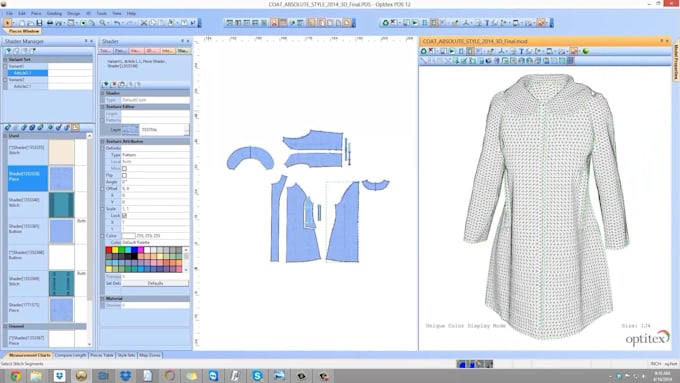This screenshot has width=680, height=383.
Task: Collapse the Used shaders section
Action: tap(5, 136)
